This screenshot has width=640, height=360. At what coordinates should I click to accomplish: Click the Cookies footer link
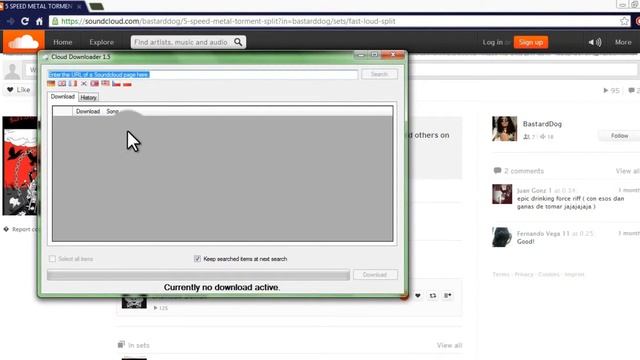(549, 274)
